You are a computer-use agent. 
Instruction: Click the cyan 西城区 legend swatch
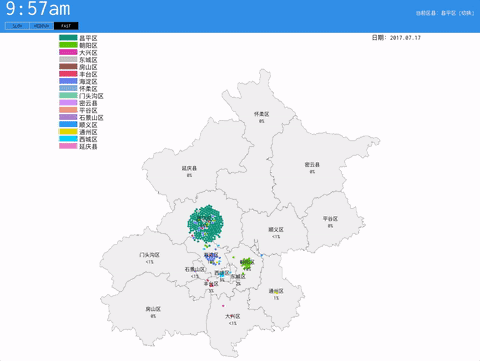coord(68,139)
